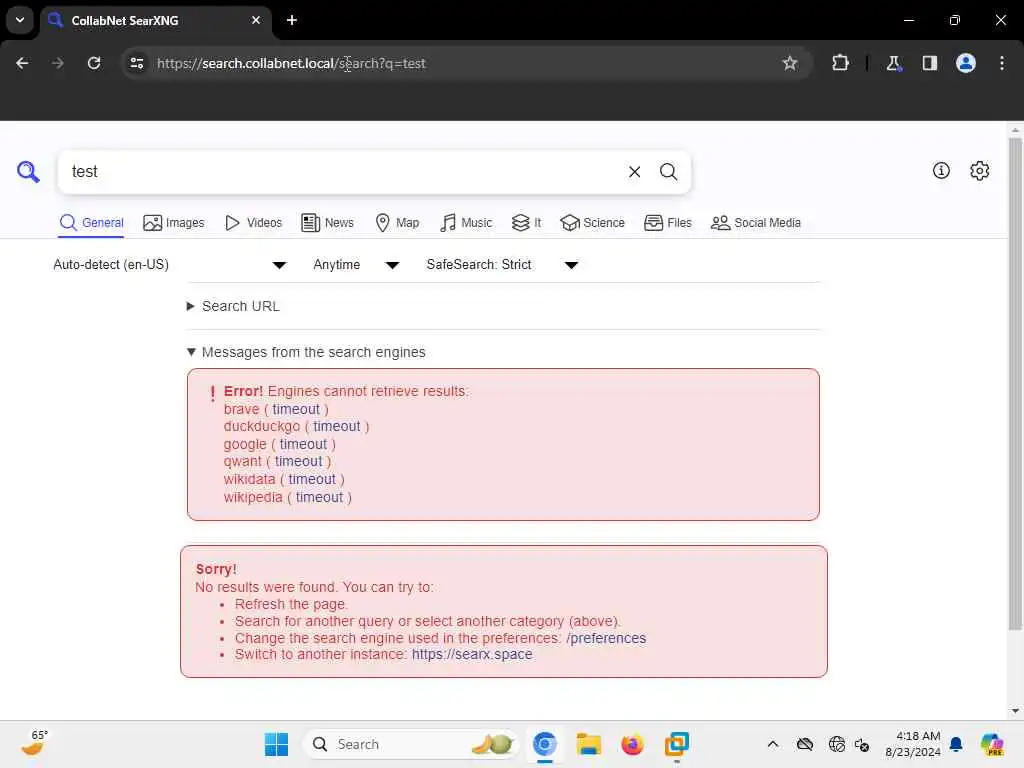Open the SafeSearch: Strict dropdown
Image resolution: width=1024 pixels, height=768 pixels.
[502, 264]
